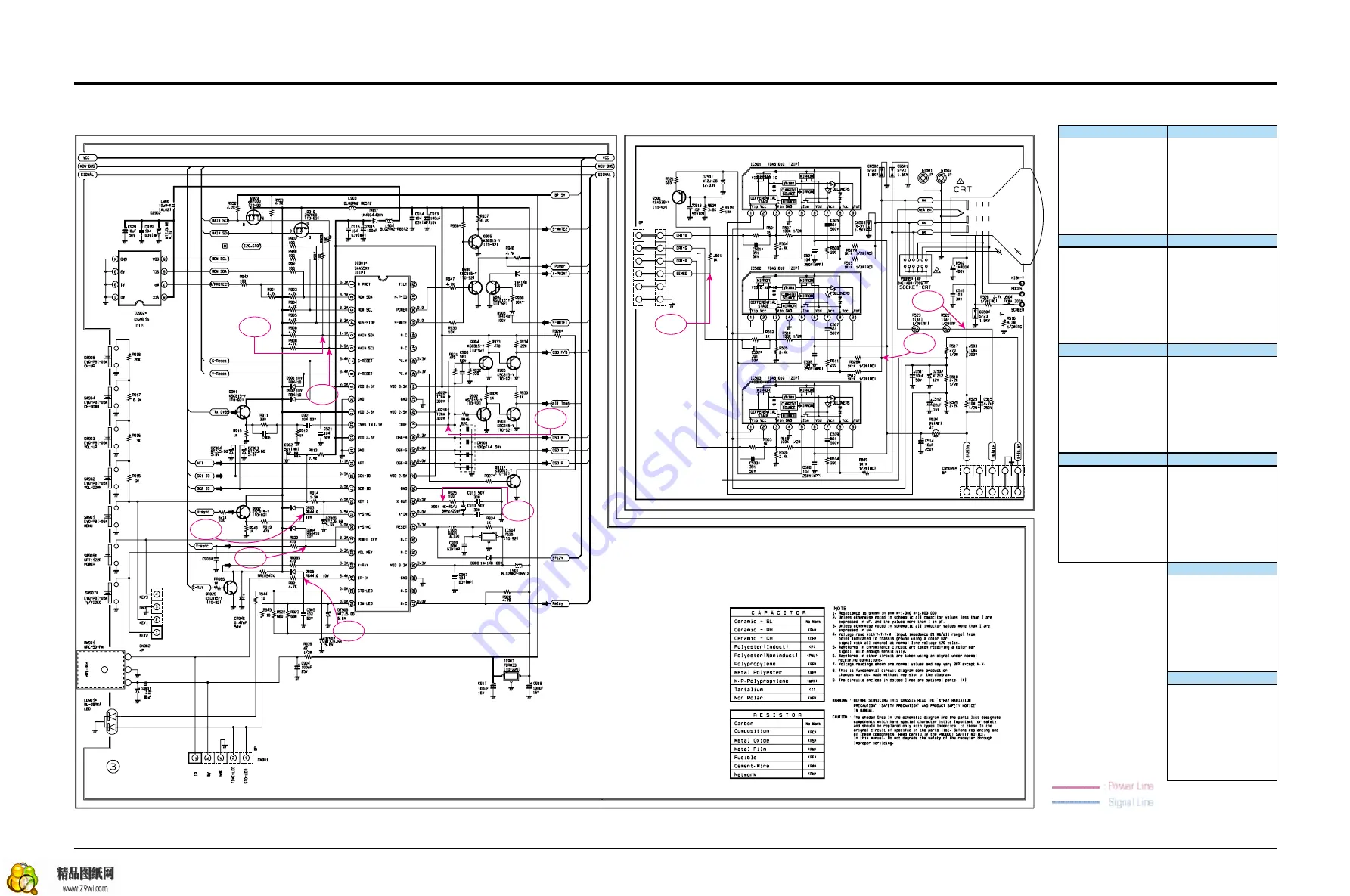
Task: Click the pink Power Line legend sample
Action: (1075, 787)
